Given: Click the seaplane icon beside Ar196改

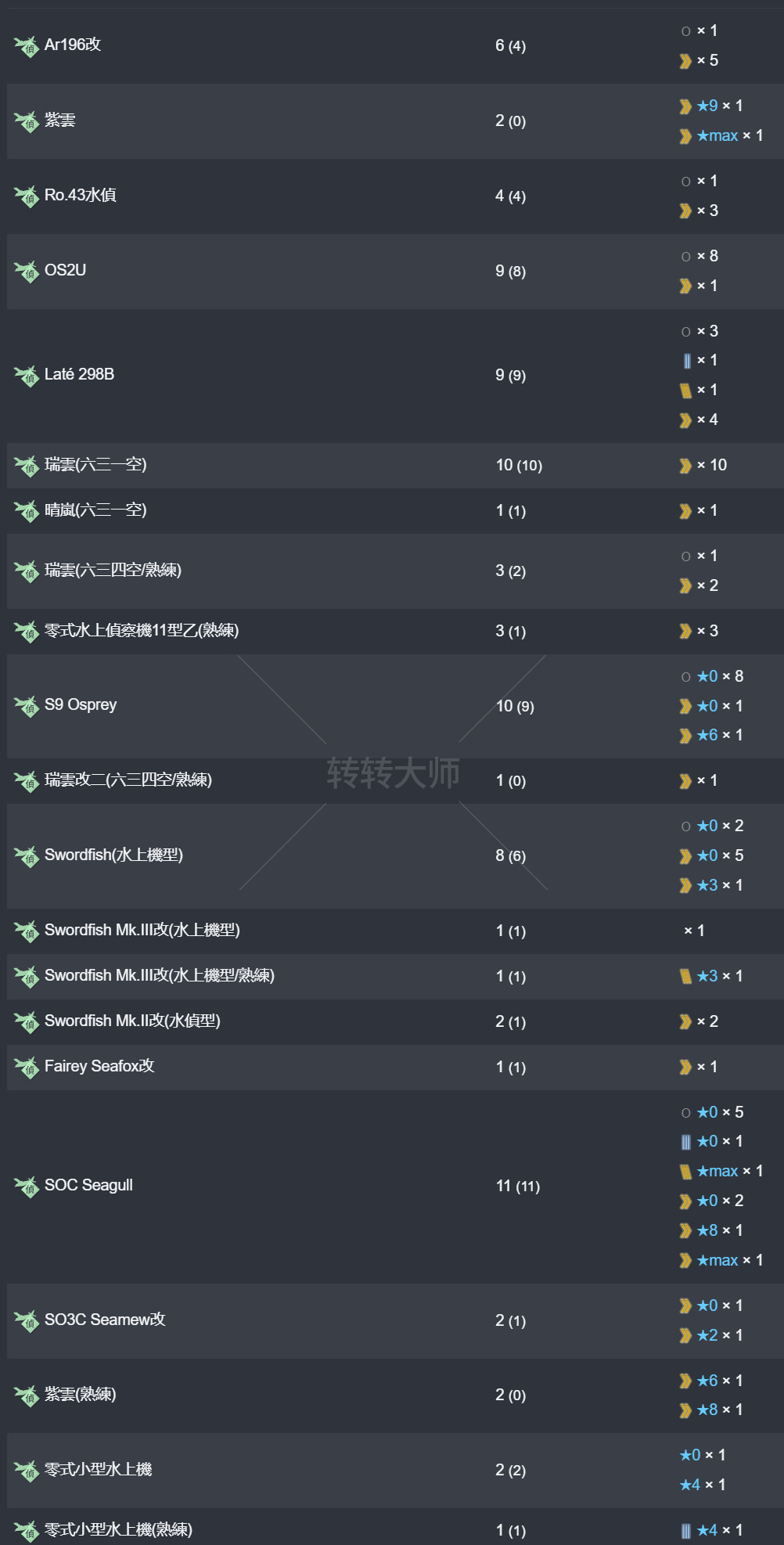Looking at the screenshot, I should pyautogui.click(x=27, y=46).
